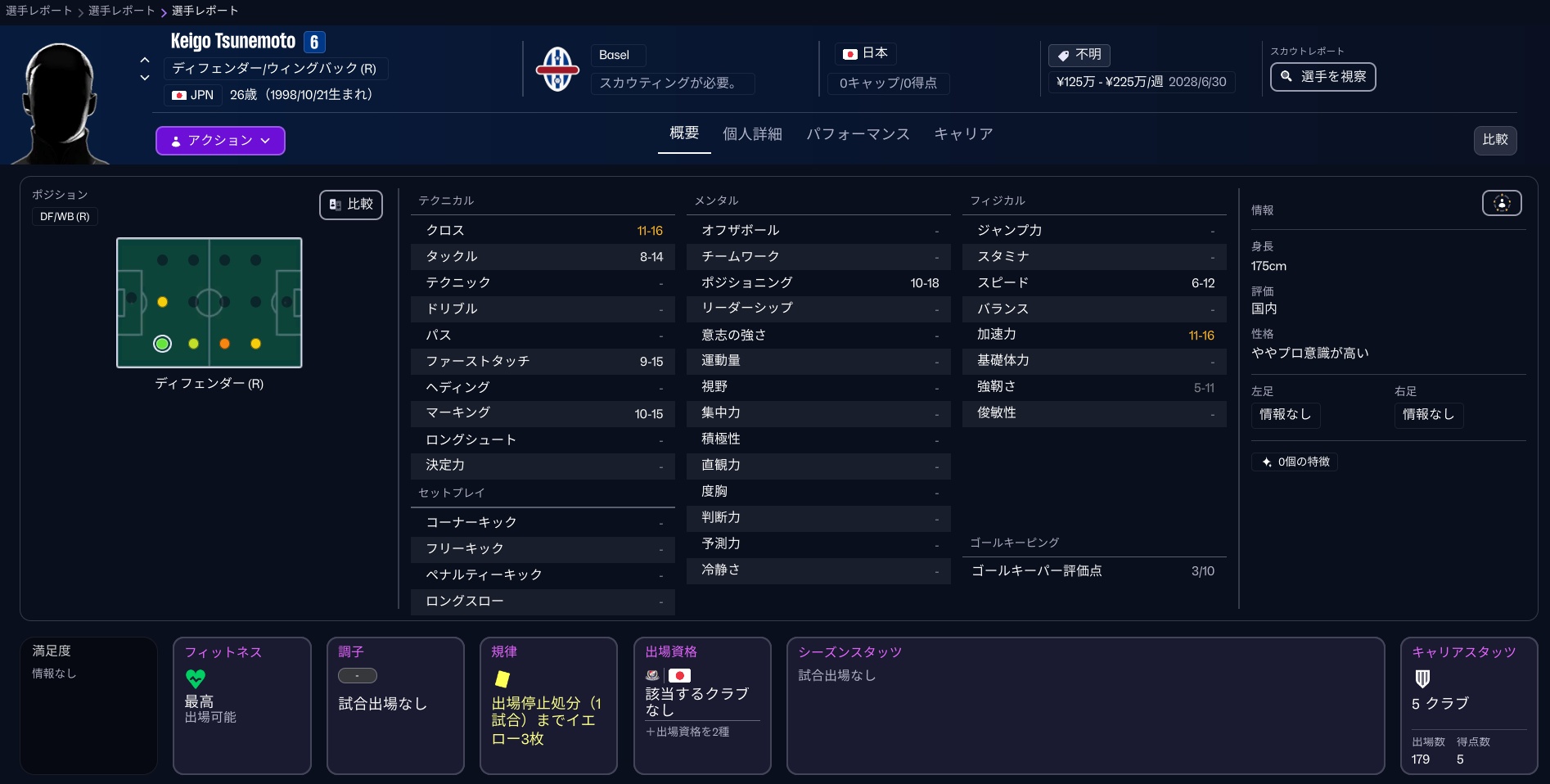Image resolution: width=1550 pixels, height=784 pixels.
Task: Click the first 選手レポート breadcrumb link
Action: pyautogui.click(x=38, y=11)
